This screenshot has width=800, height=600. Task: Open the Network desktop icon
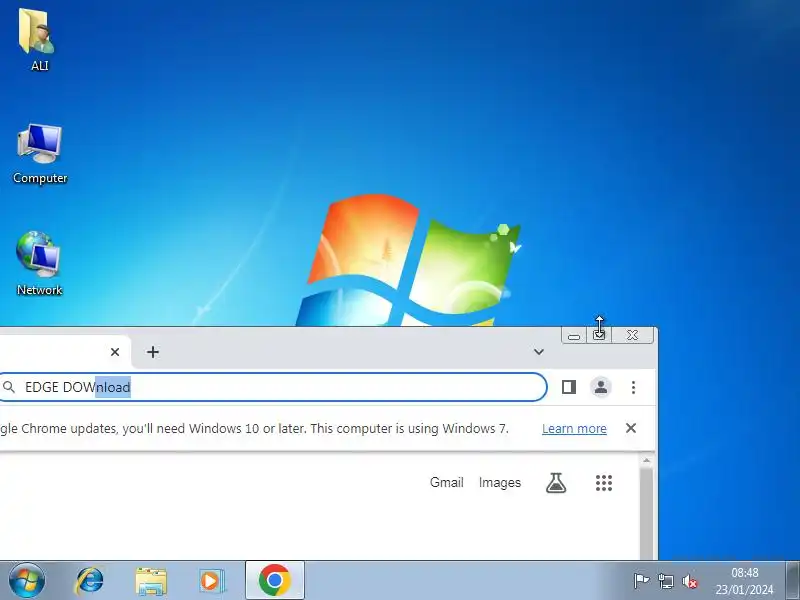[x=39, y=263]
